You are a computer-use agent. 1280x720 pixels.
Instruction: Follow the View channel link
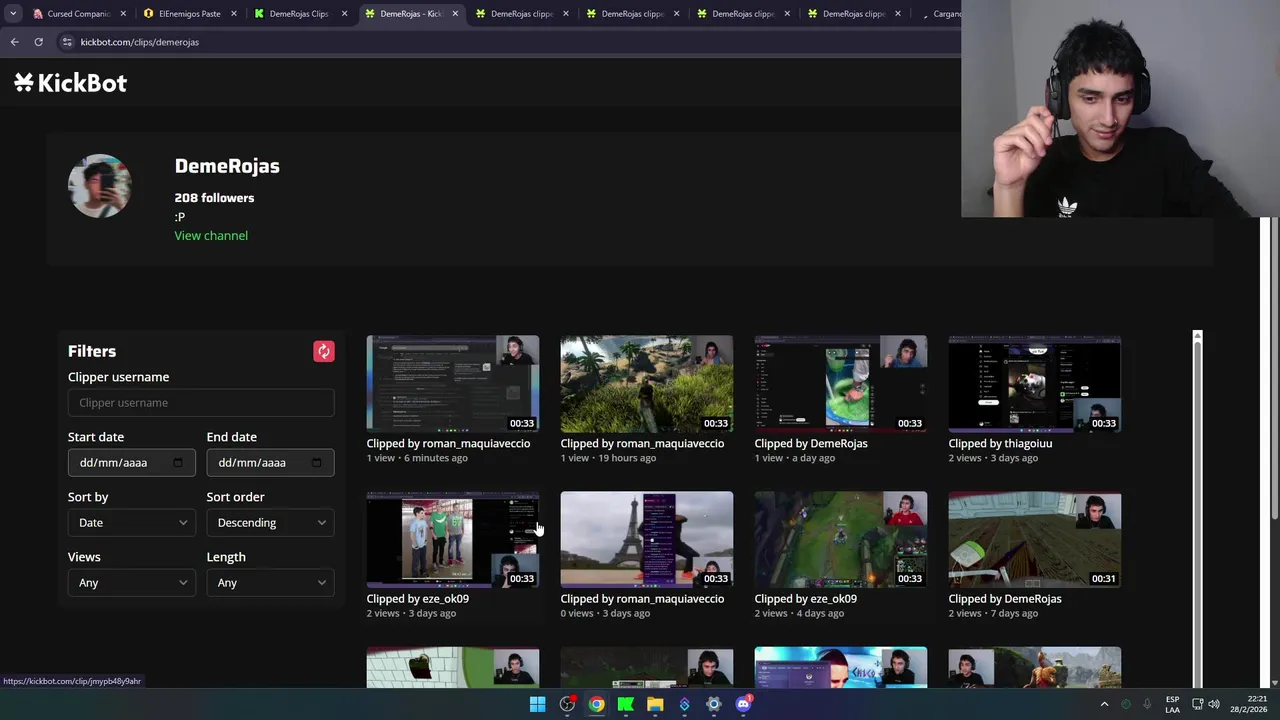pos(211,236)
